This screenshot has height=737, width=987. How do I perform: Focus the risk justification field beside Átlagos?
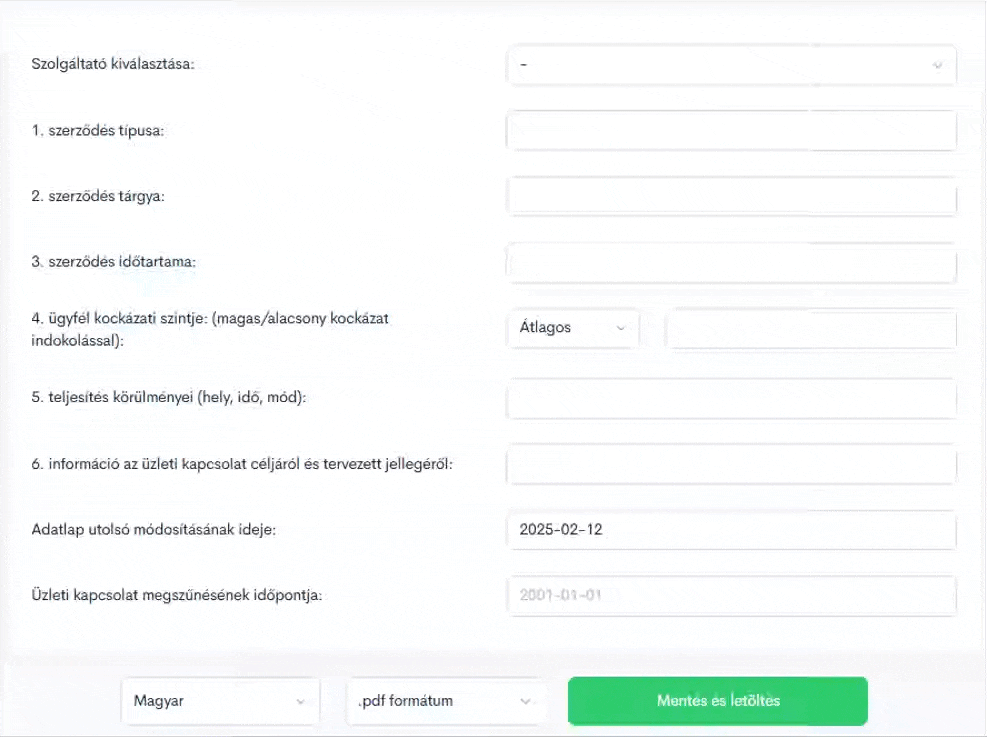click(x=811, y=328)
